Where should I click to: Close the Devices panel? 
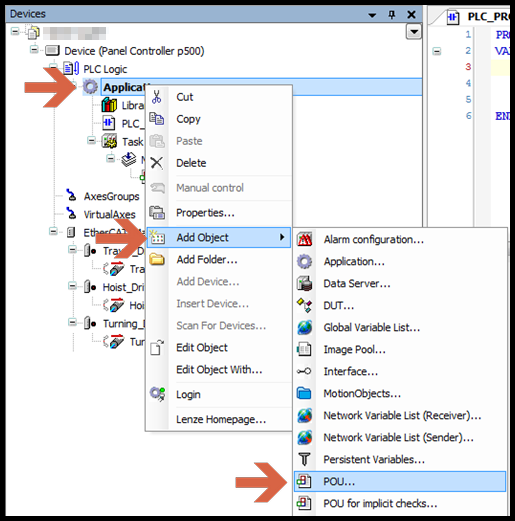click(x=412, y=14)
